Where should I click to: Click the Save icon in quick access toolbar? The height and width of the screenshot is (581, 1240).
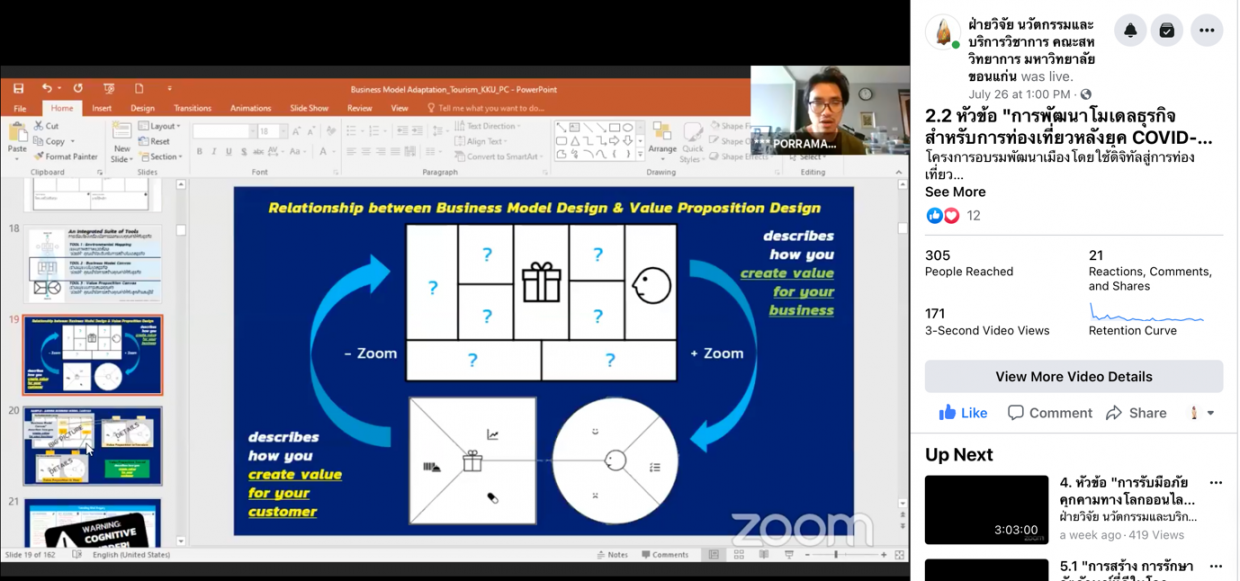click(18, 89)
